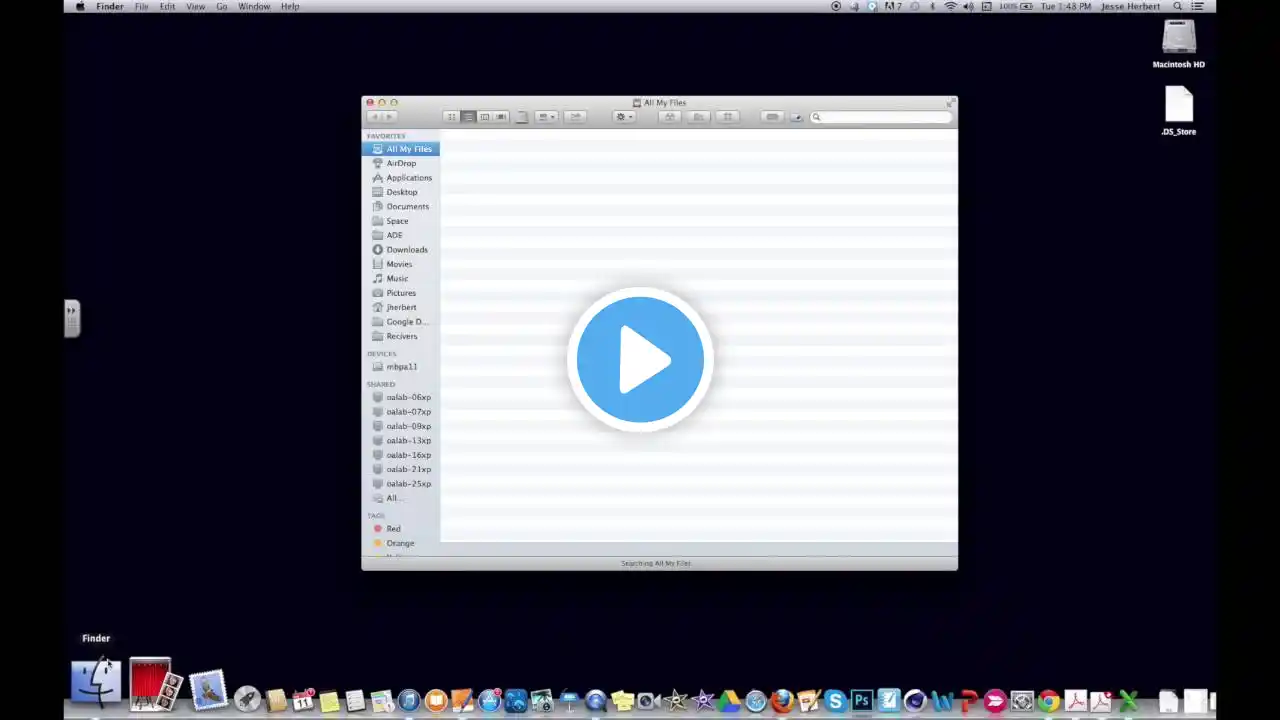Open the File menu
The height and width of the screenshot is (720, 1280).
tap(142, 7)
